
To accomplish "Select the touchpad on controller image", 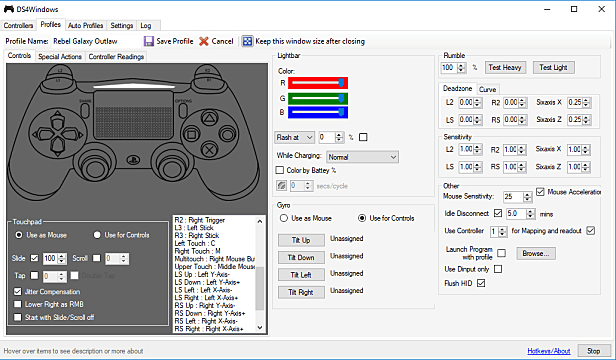I will 134,114.
